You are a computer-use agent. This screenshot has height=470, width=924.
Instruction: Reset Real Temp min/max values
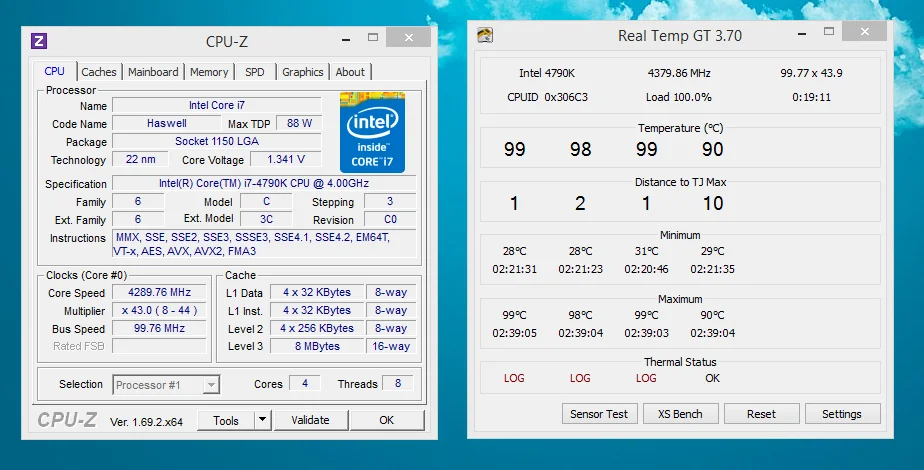click(761, 414)
